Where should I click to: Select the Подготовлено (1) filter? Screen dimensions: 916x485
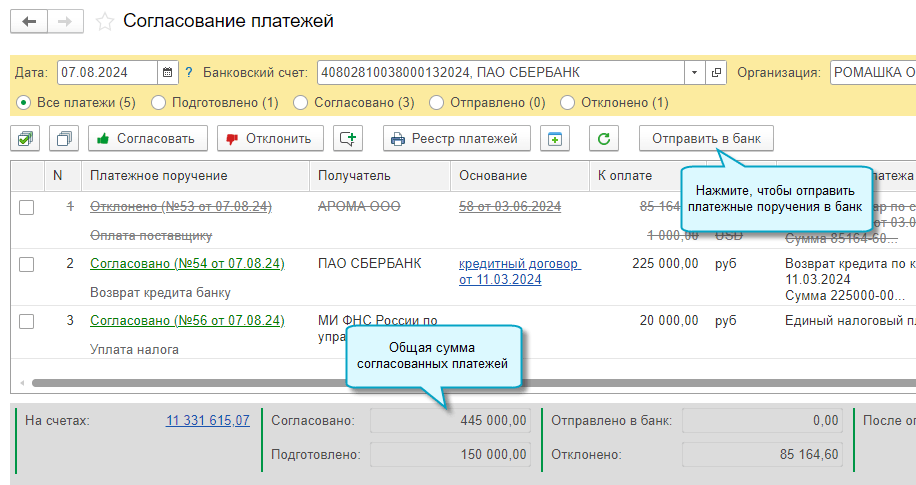tap(215, 103)
